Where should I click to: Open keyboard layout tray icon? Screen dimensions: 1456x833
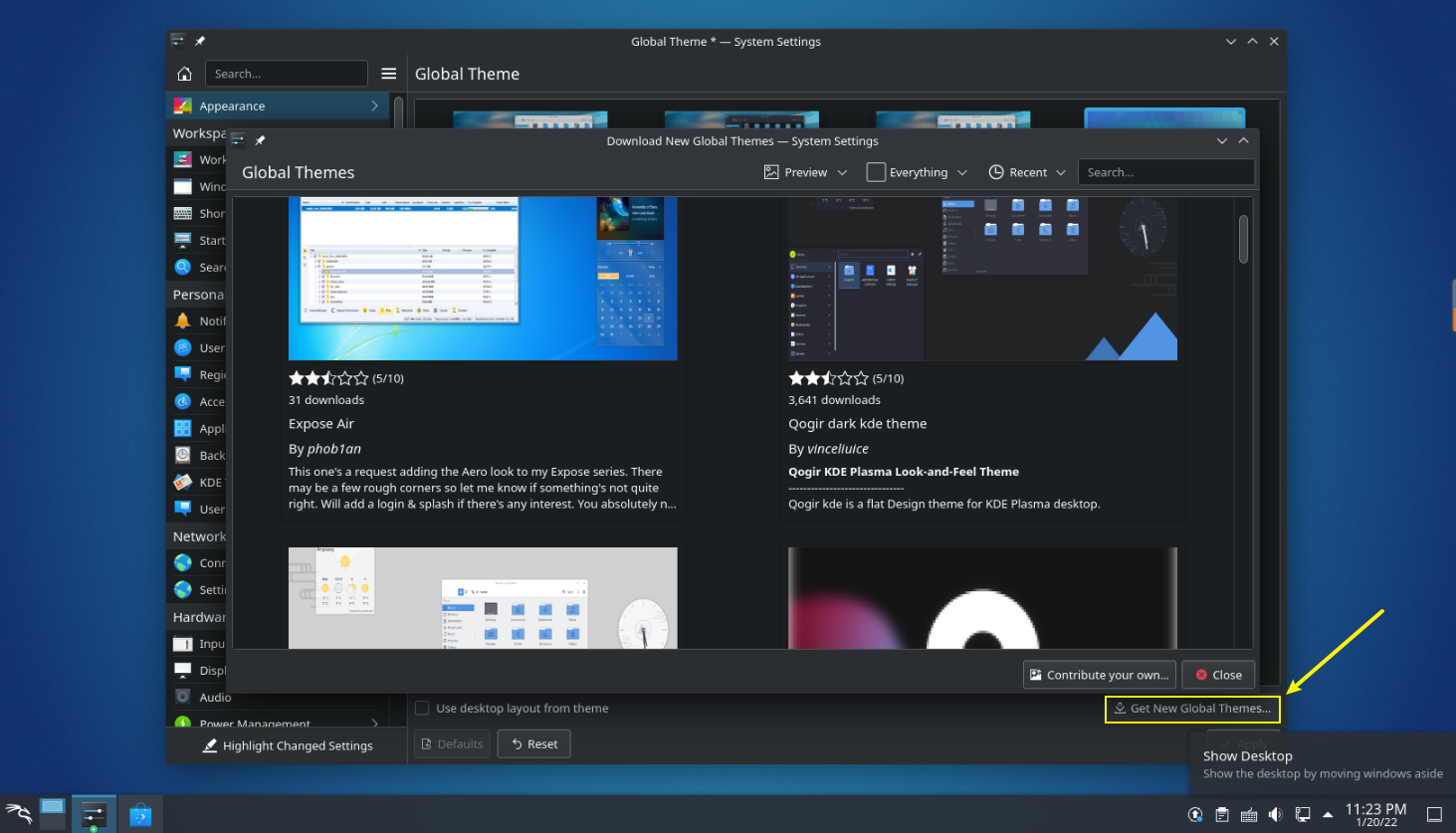coord(1249,814)
